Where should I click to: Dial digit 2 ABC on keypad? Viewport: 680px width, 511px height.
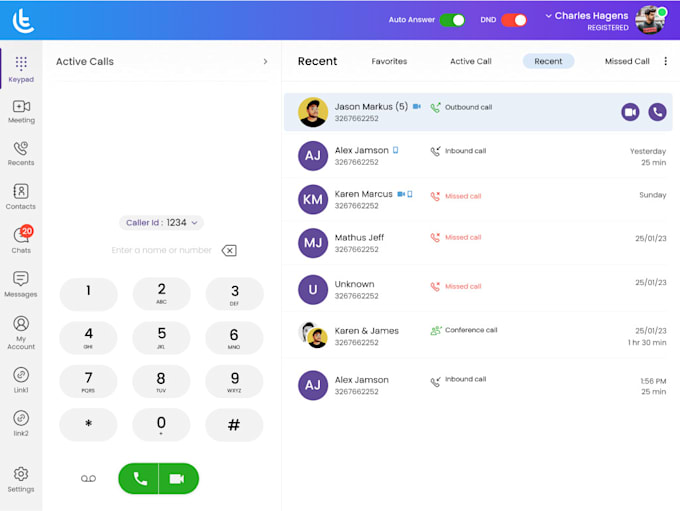coord(161,294)
